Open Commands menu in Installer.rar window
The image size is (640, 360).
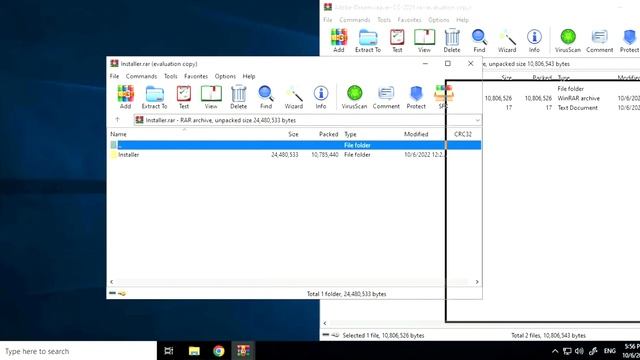(x=141, y=76)
